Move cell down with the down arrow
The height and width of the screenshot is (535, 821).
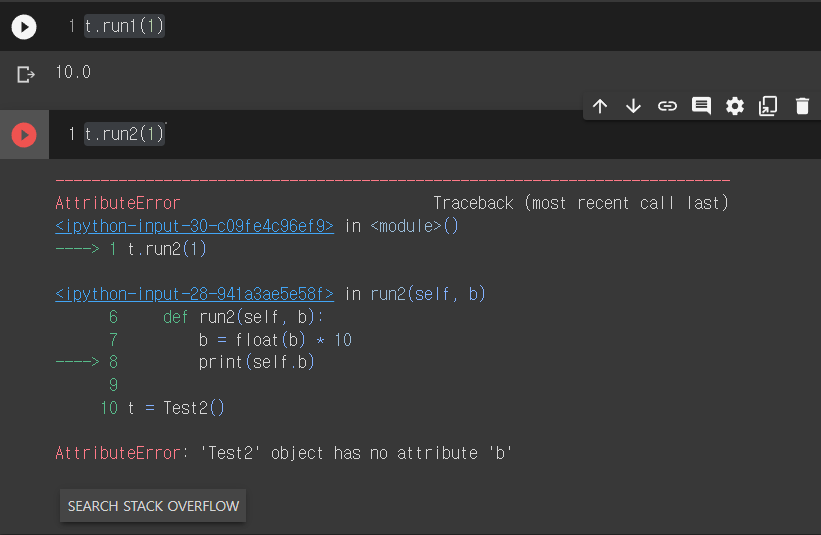pos(634,106)
